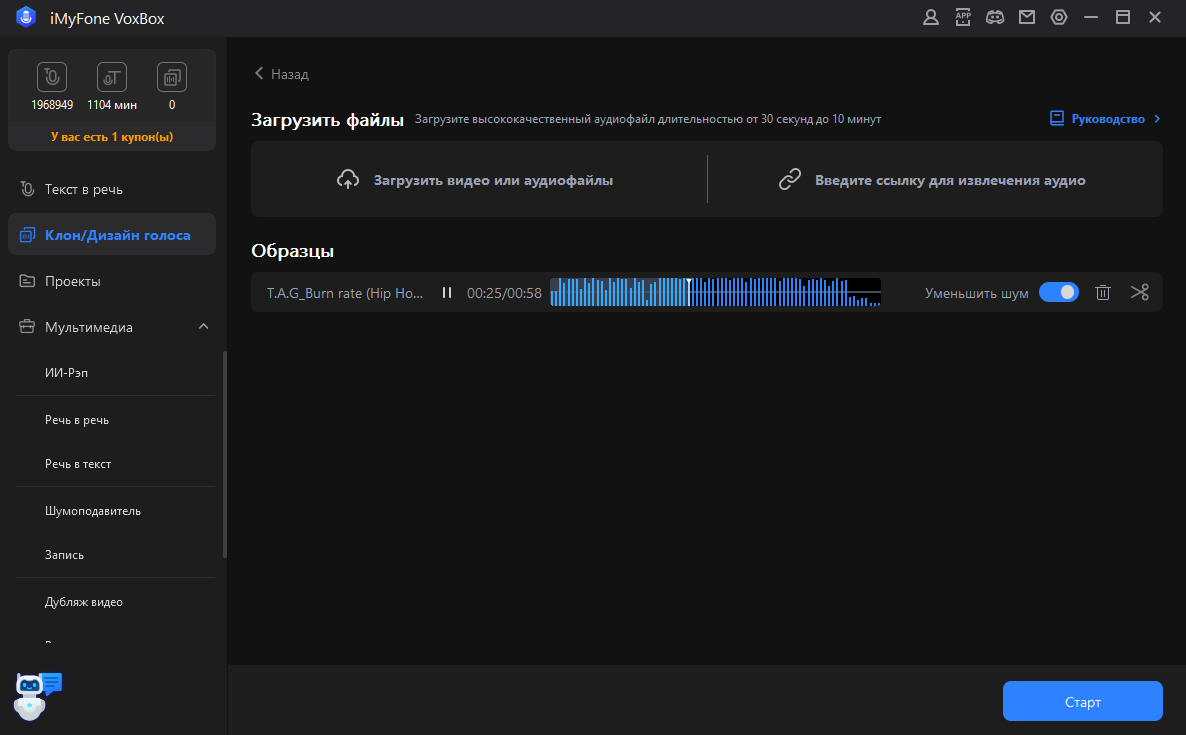This screenshot has height=735, width=1186.
Task: Click the sample name T.A.G_Burn rate (Hip Ho...
Action: [x=345, y=293]
